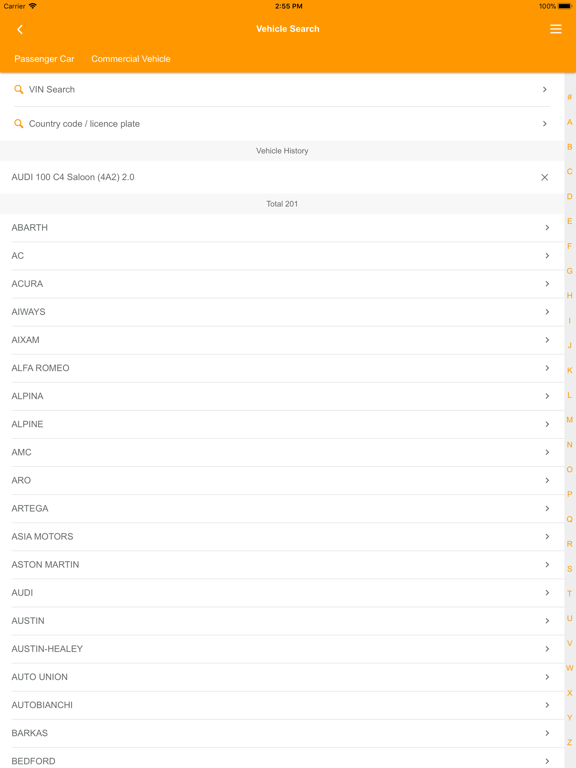Jump to letter B in index bar
576x768 pixels.
(x=570, y=147)
